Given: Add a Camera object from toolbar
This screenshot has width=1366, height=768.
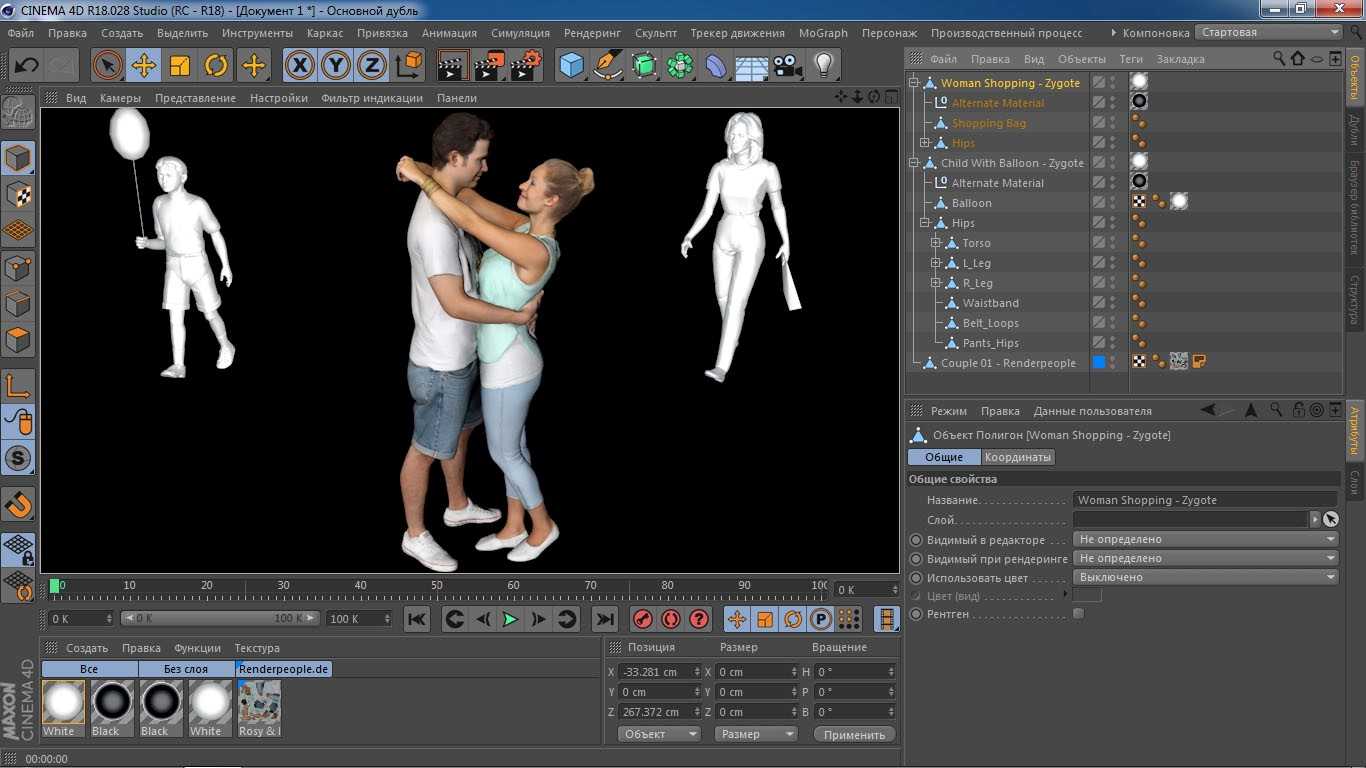Looking at the screenshot, I should (788, 66).
